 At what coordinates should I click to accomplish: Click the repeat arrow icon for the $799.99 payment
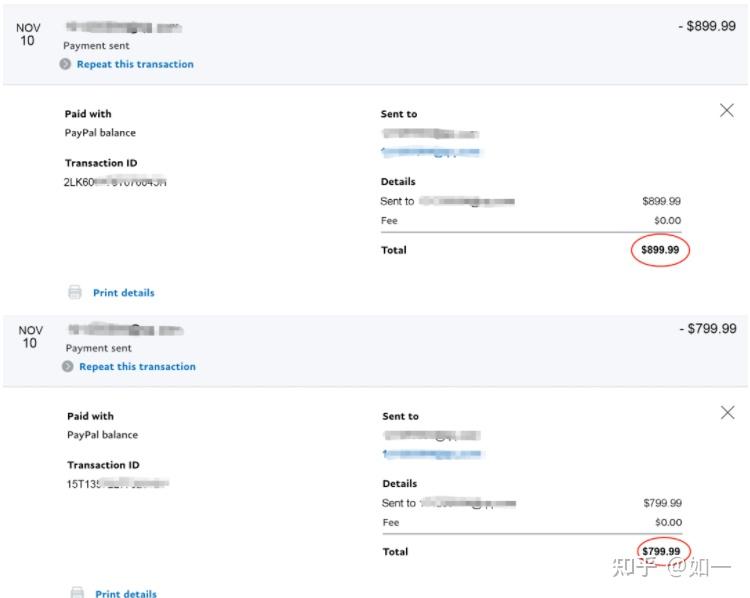[68, 367]
